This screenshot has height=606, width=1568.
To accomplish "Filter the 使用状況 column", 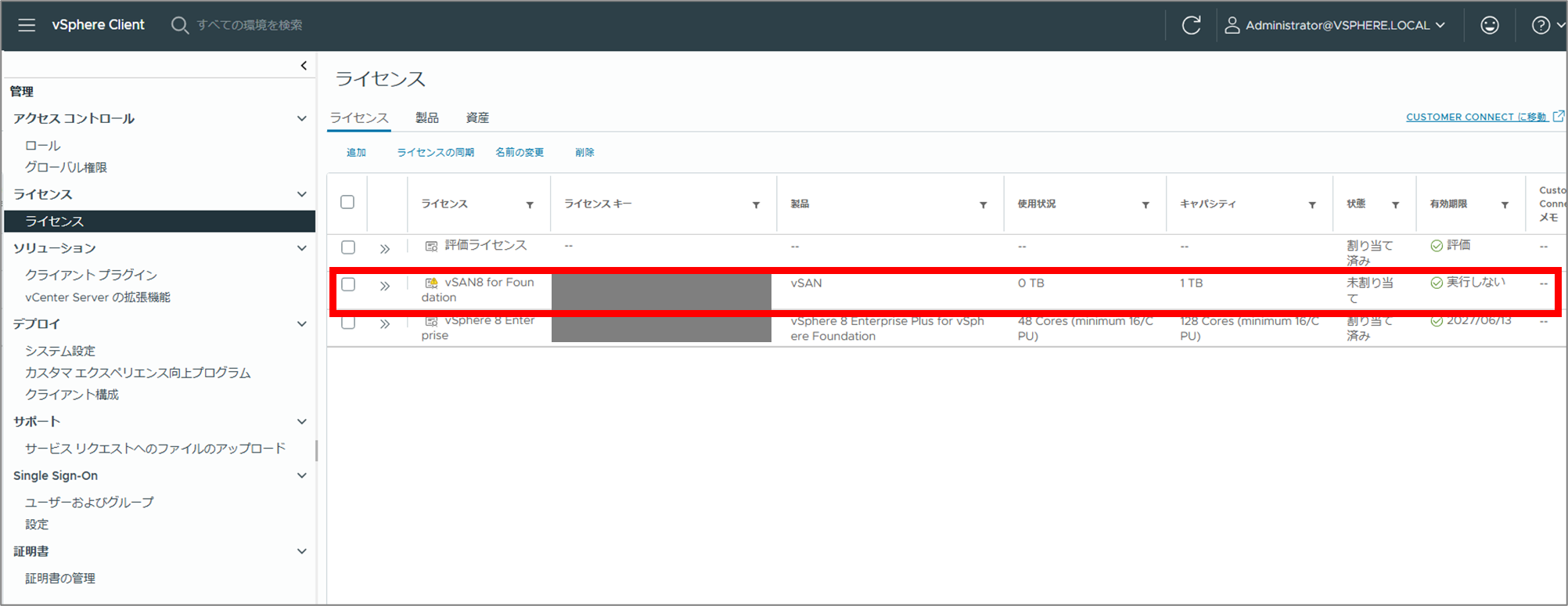I will [1145, 205].
